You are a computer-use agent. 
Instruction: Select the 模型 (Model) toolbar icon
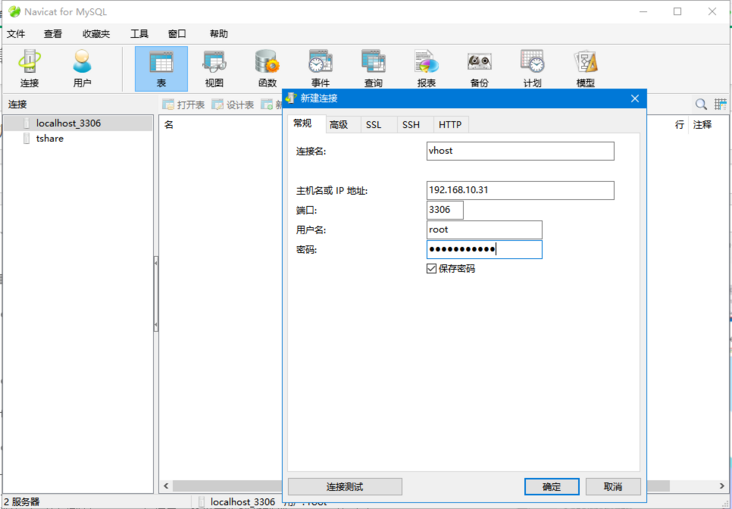pyautogui.click(x=585, y=69)
